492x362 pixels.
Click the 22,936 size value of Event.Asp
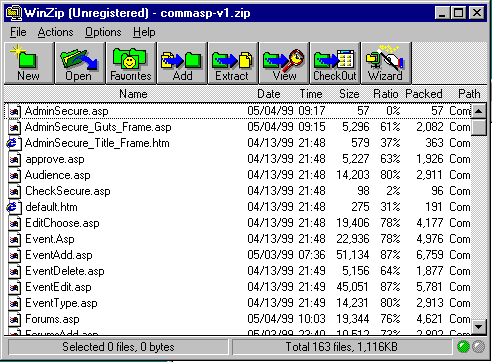point(353,239)
